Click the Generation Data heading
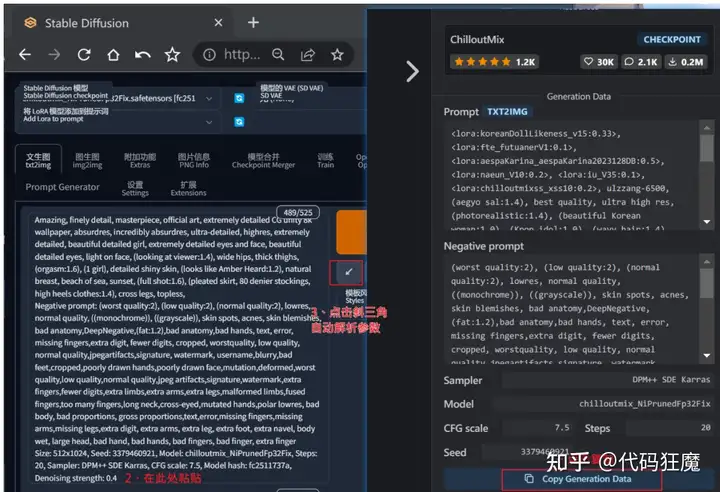 [x=579, y=96]
